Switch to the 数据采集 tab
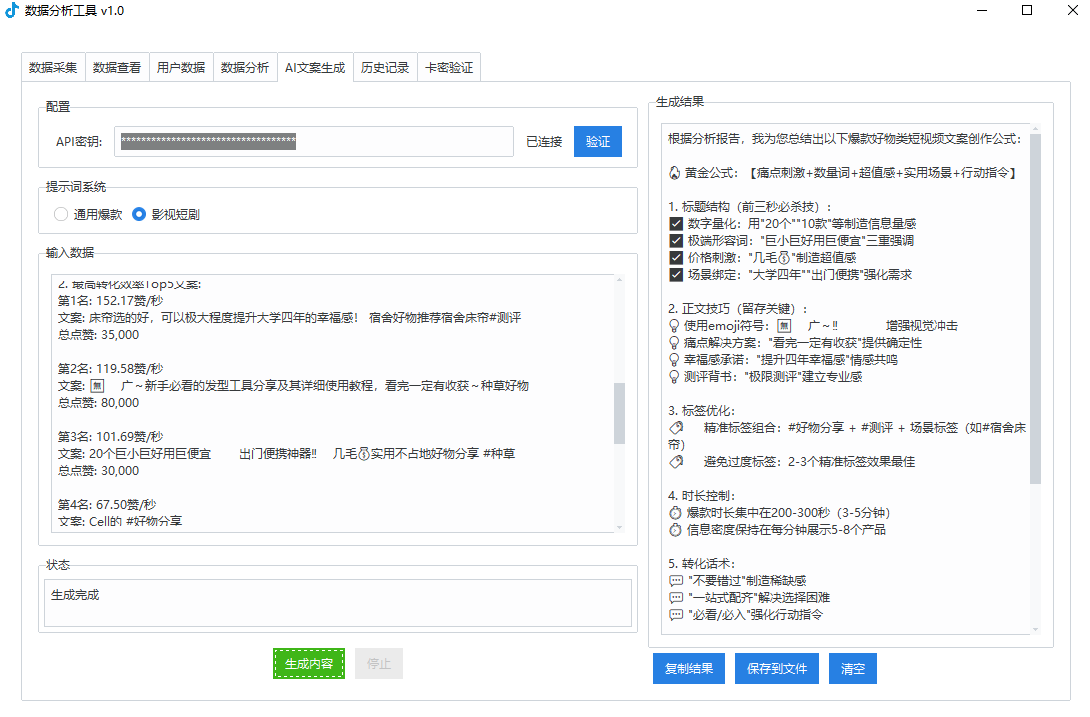This screenshot has width=1090, height=717. pos(53,68)
